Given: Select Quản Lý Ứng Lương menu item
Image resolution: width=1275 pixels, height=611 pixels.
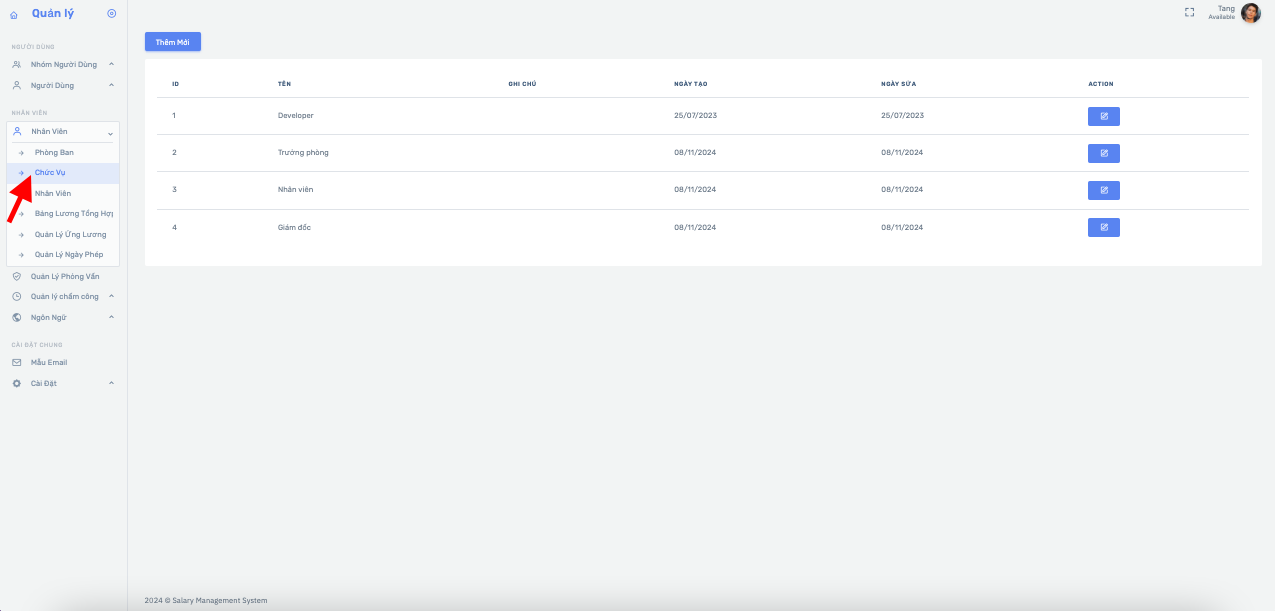Looking at the screenshot, I should [70, 234].
